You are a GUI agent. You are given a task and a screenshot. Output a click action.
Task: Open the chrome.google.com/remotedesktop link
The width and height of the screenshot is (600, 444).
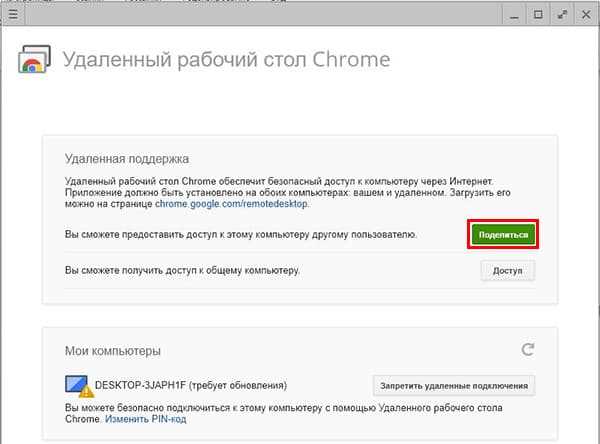[x=231, y=204]
